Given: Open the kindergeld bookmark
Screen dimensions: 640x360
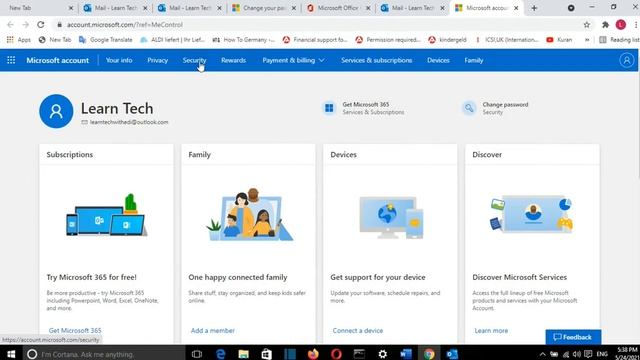Looking at the screenshot, I should (x=447, y=40).
